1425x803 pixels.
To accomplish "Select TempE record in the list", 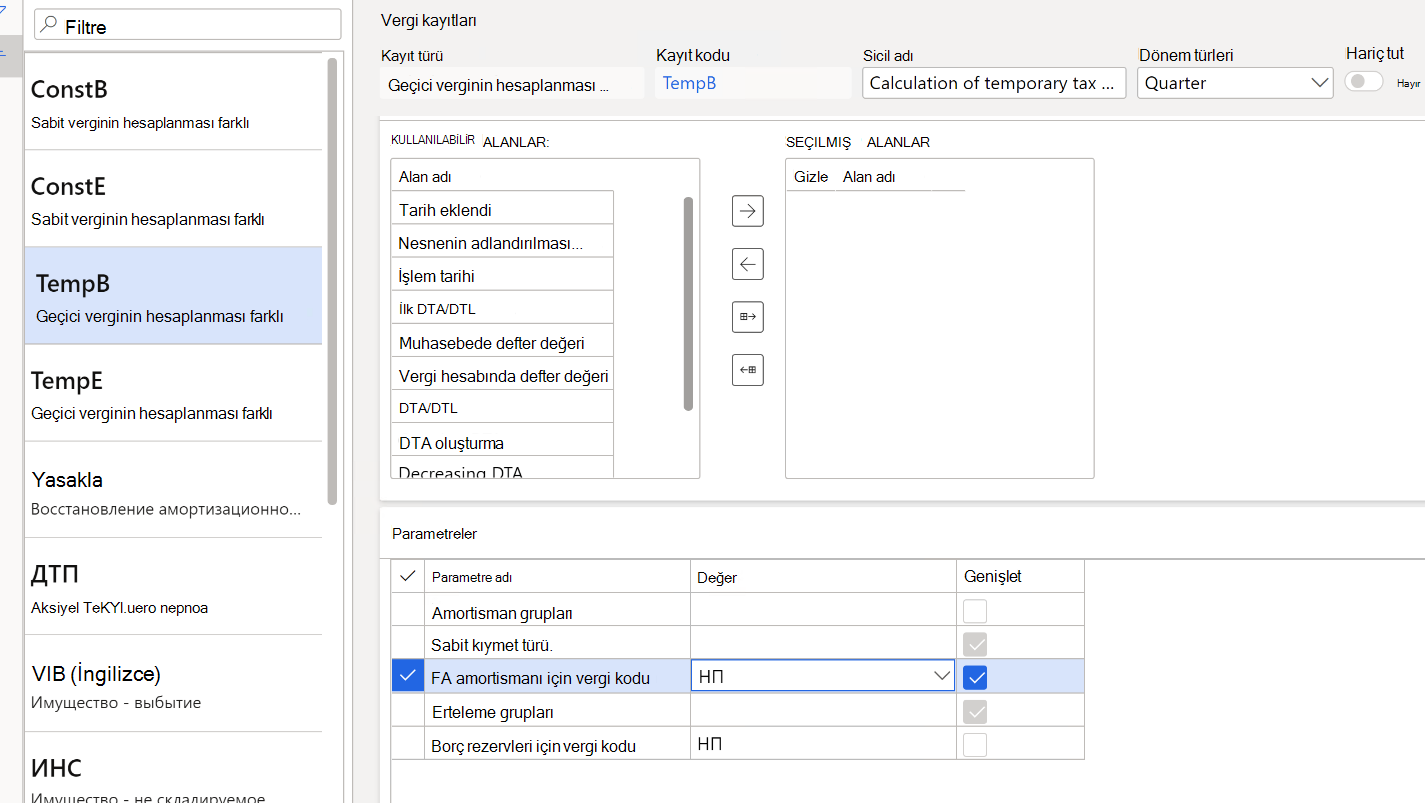I will 173,393.
